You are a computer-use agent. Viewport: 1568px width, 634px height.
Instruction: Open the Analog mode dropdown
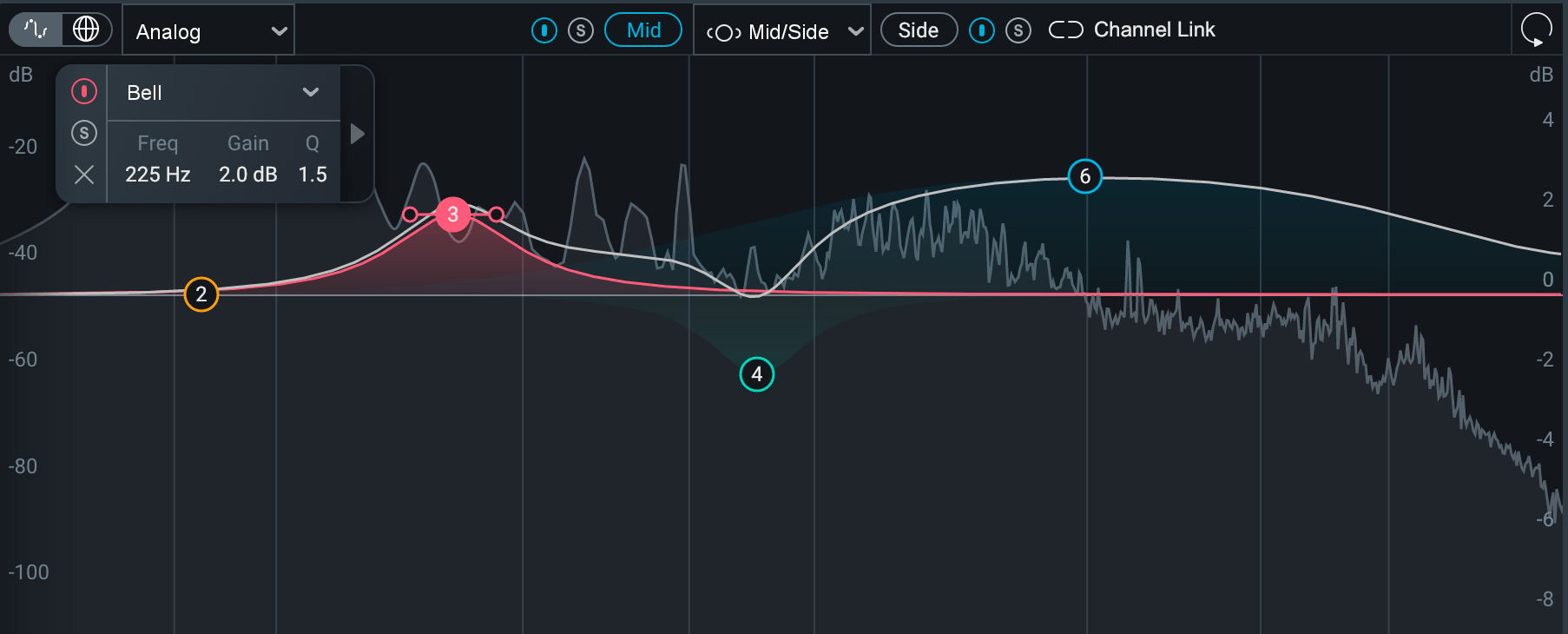208,31
